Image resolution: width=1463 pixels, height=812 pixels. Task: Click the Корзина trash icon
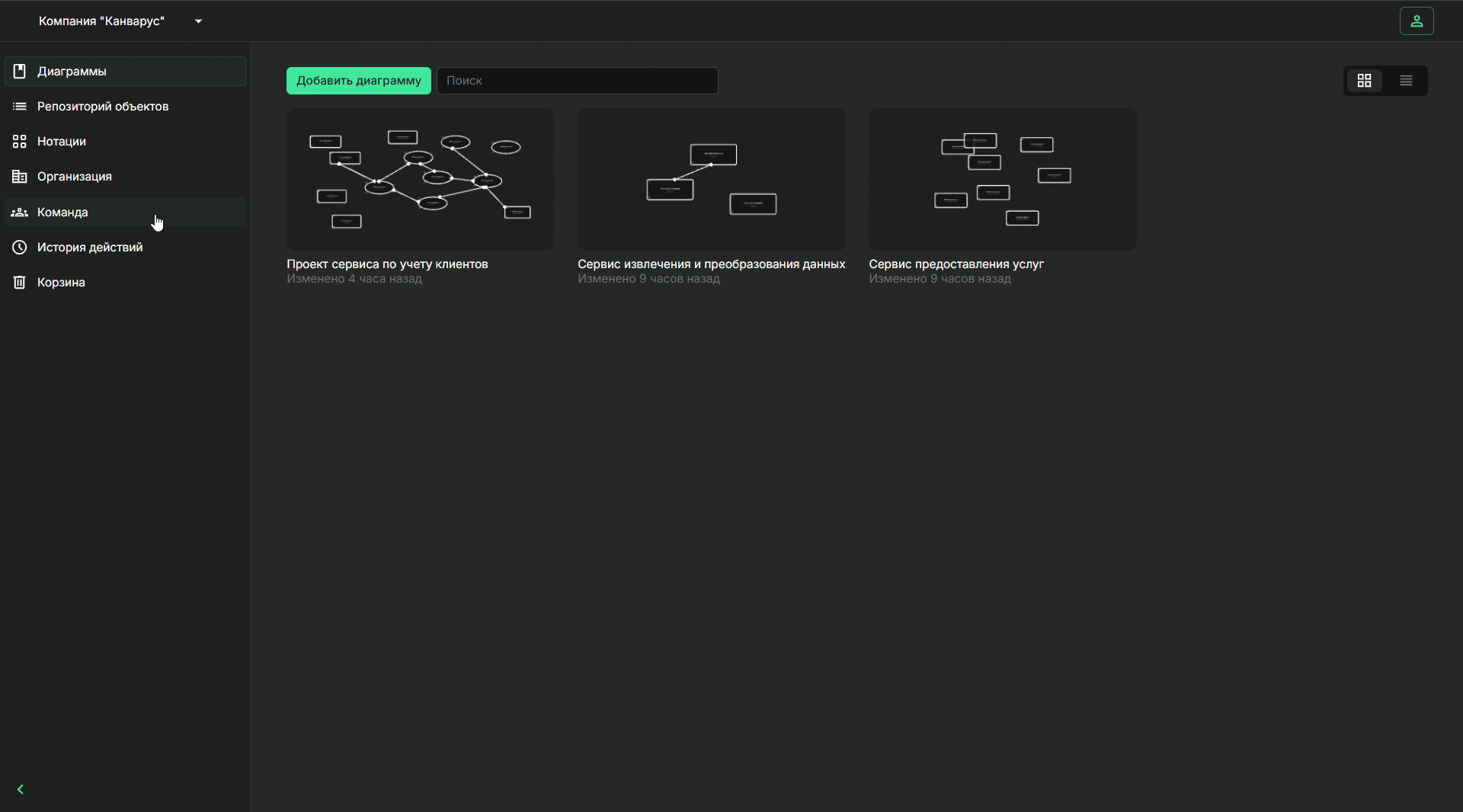[20, 283]
